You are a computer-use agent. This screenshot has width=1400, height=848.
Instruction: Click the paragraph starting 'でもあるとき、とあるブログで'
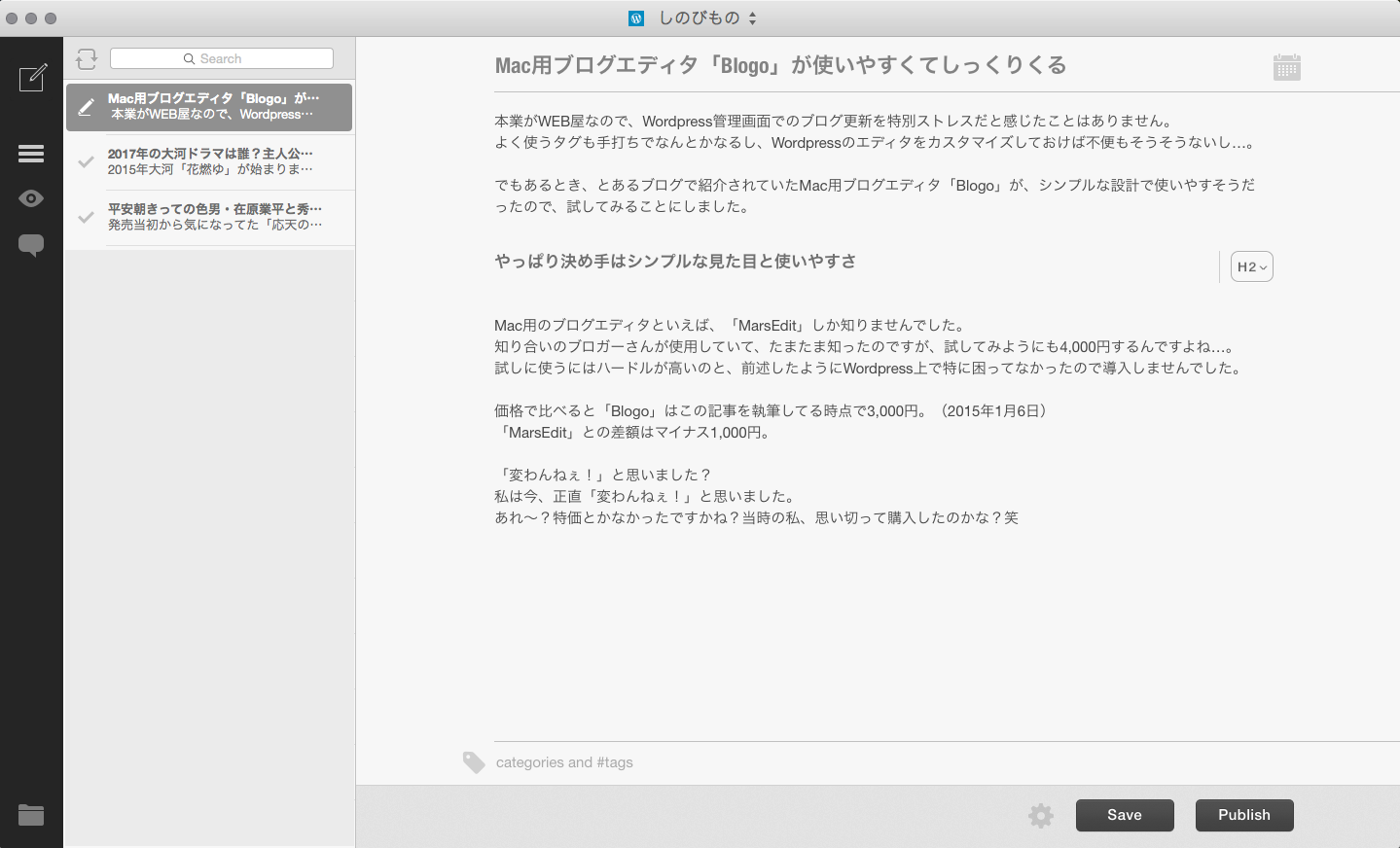coord(875,195)
